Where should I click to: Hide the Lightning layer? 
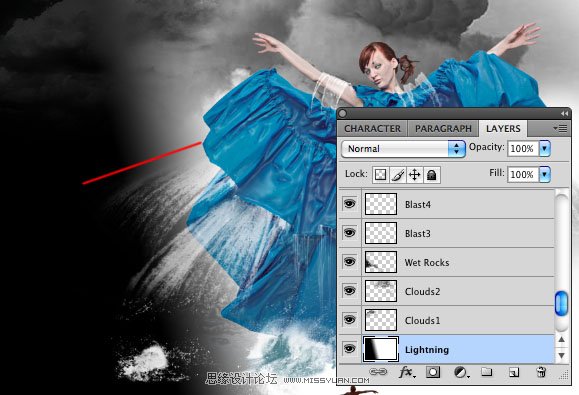[349, 348]
